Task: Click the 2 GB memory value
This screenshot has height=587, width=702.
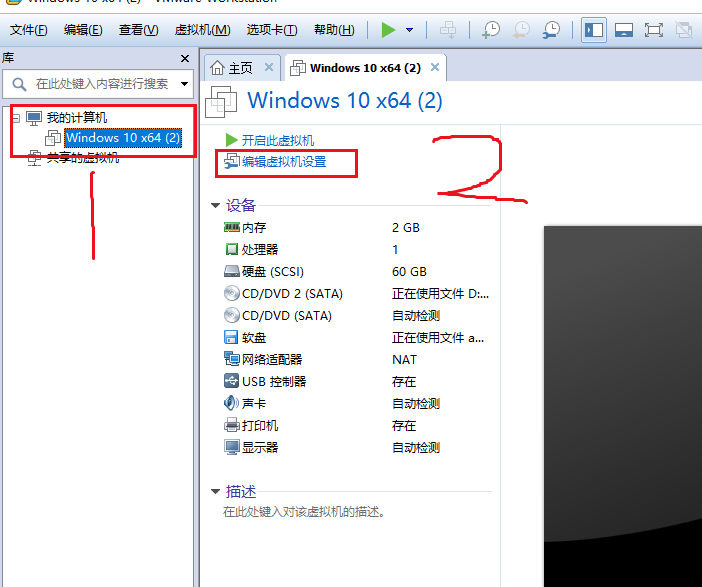Action: pyautogui.click(x=406, y=227)
